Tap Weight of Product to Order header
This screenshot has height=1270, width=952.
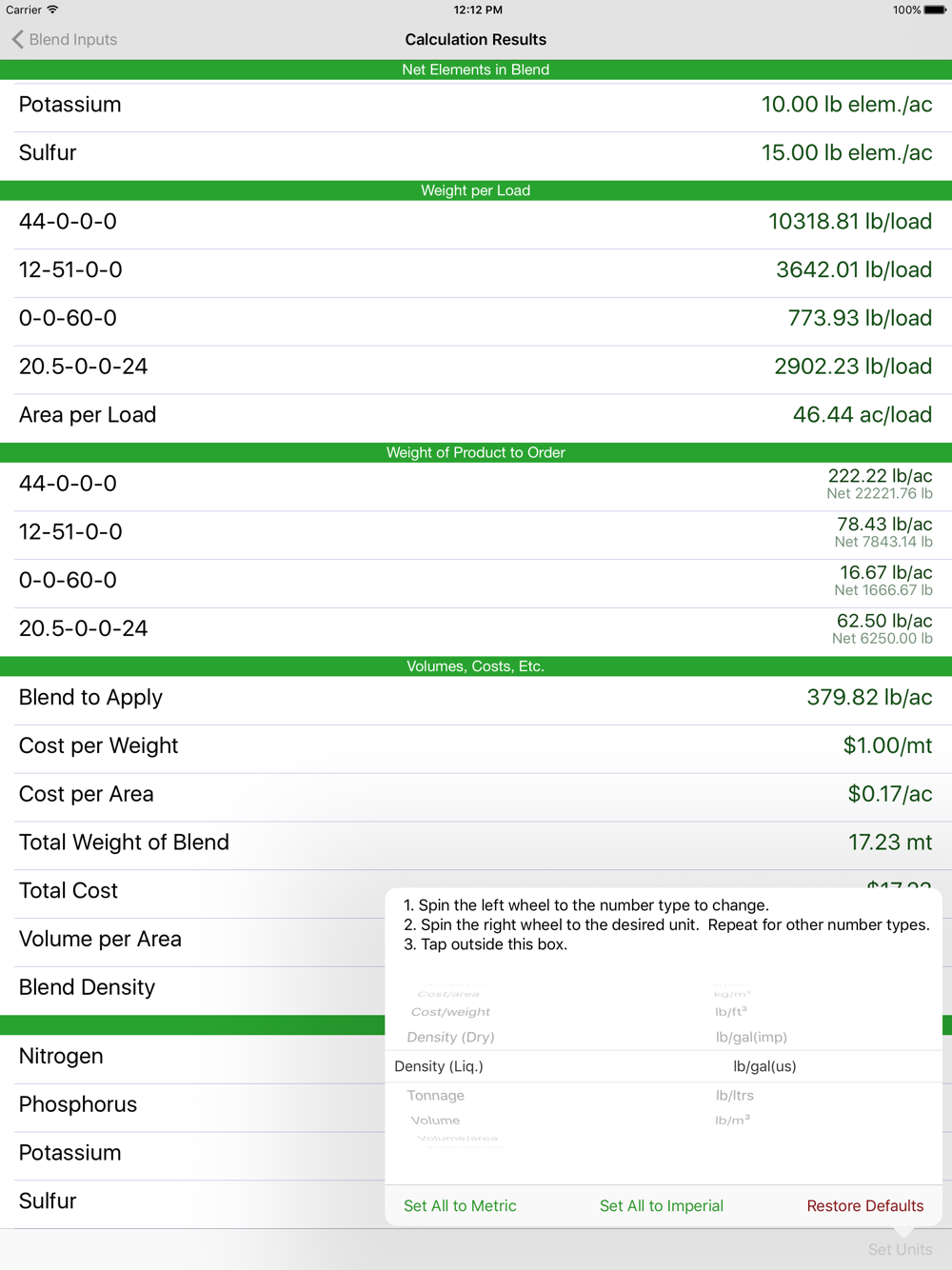coord(476,452)
